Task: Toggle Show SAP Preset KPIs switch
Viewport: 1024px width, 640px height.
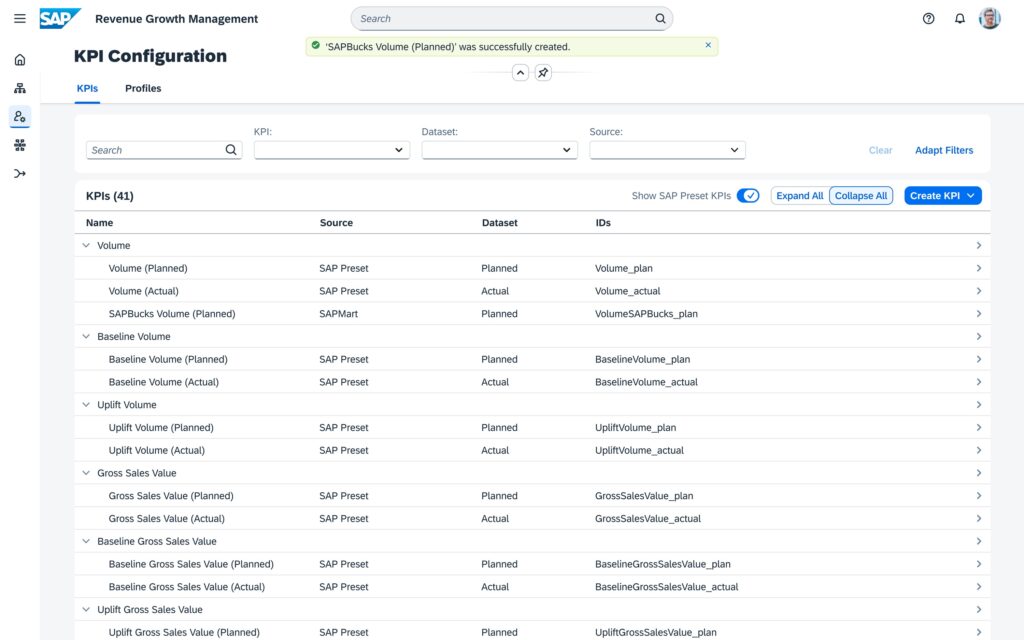Action: pos(748,195)
